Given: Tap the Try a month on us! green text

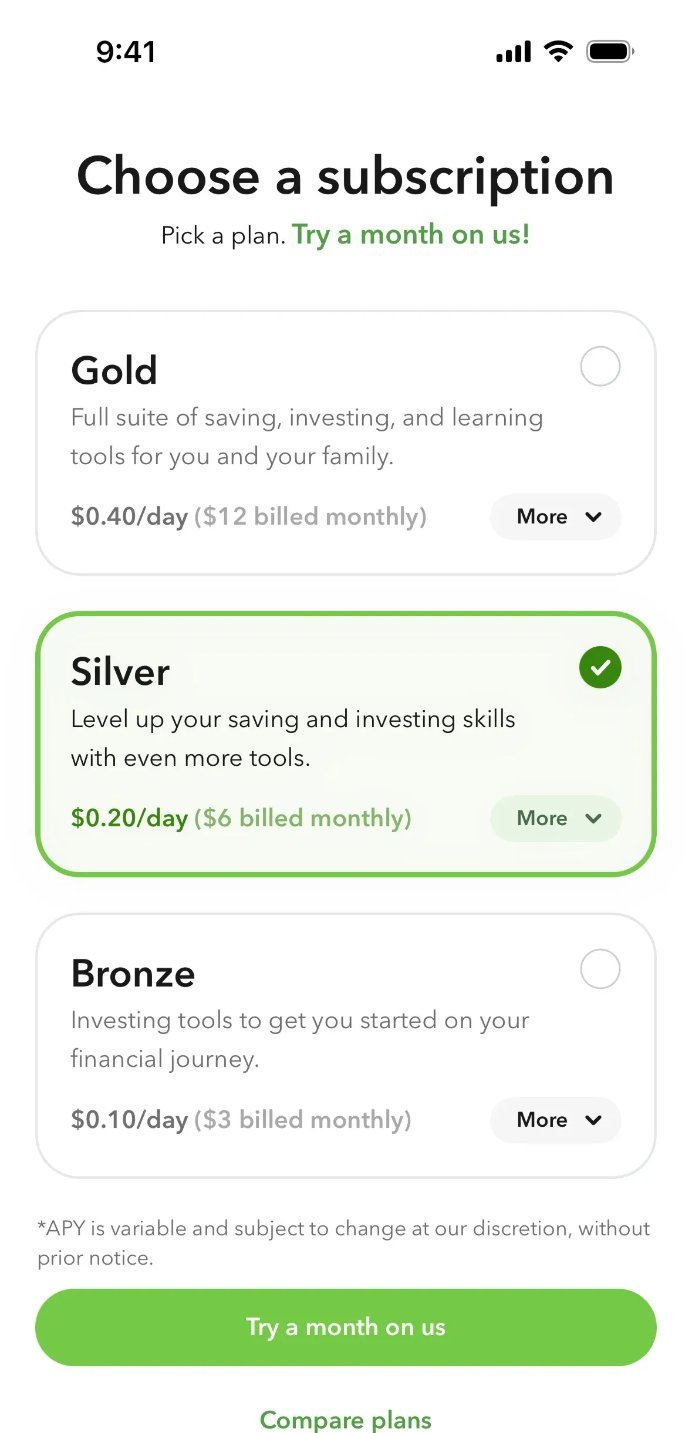Looking at the screenshot, I should [x=412, y=234].
